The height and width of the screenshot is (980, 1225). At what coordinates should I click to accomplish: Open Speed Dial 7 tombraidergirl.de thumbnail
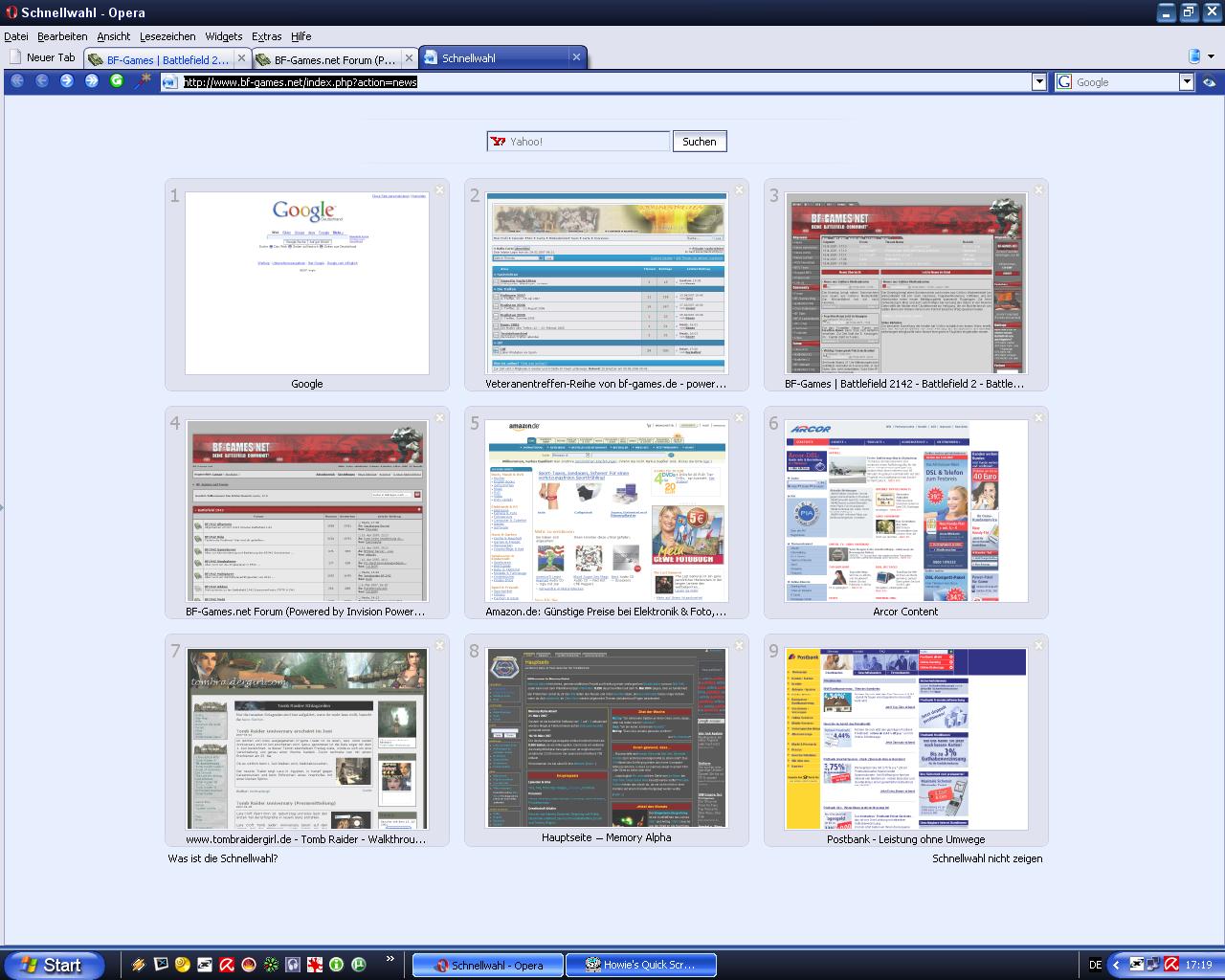307,739
